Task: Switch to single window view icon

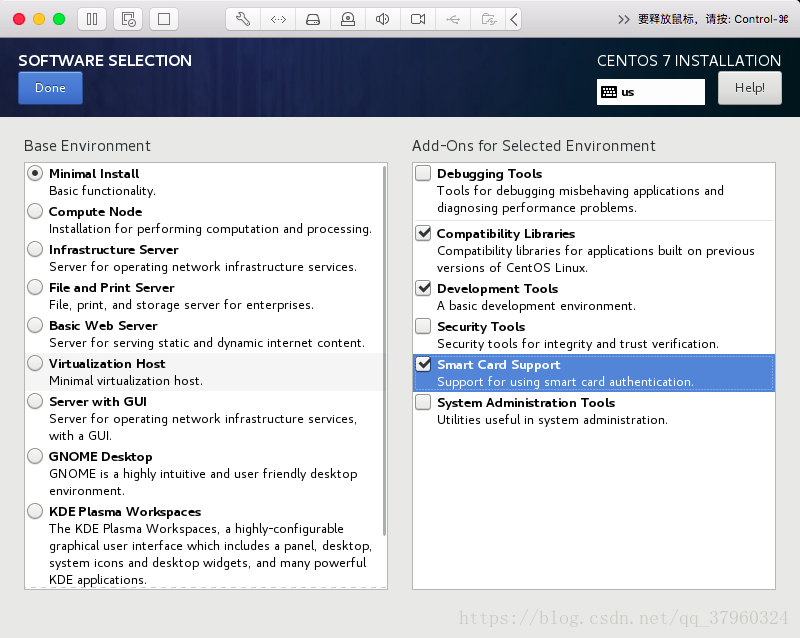Action: point(164,19)
